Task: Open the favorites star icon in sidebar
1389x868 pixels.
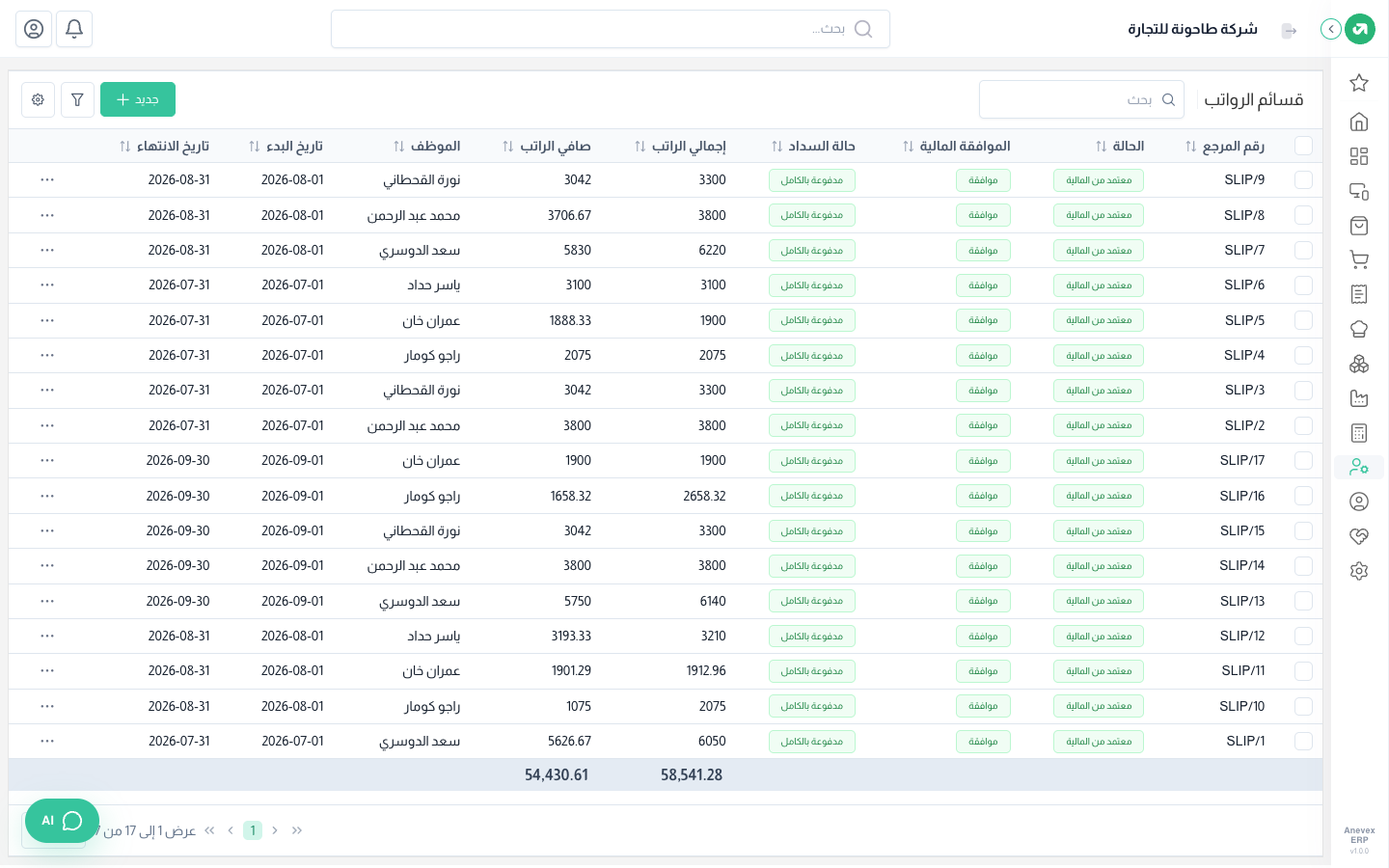Action: click(x=1359, y=83)
